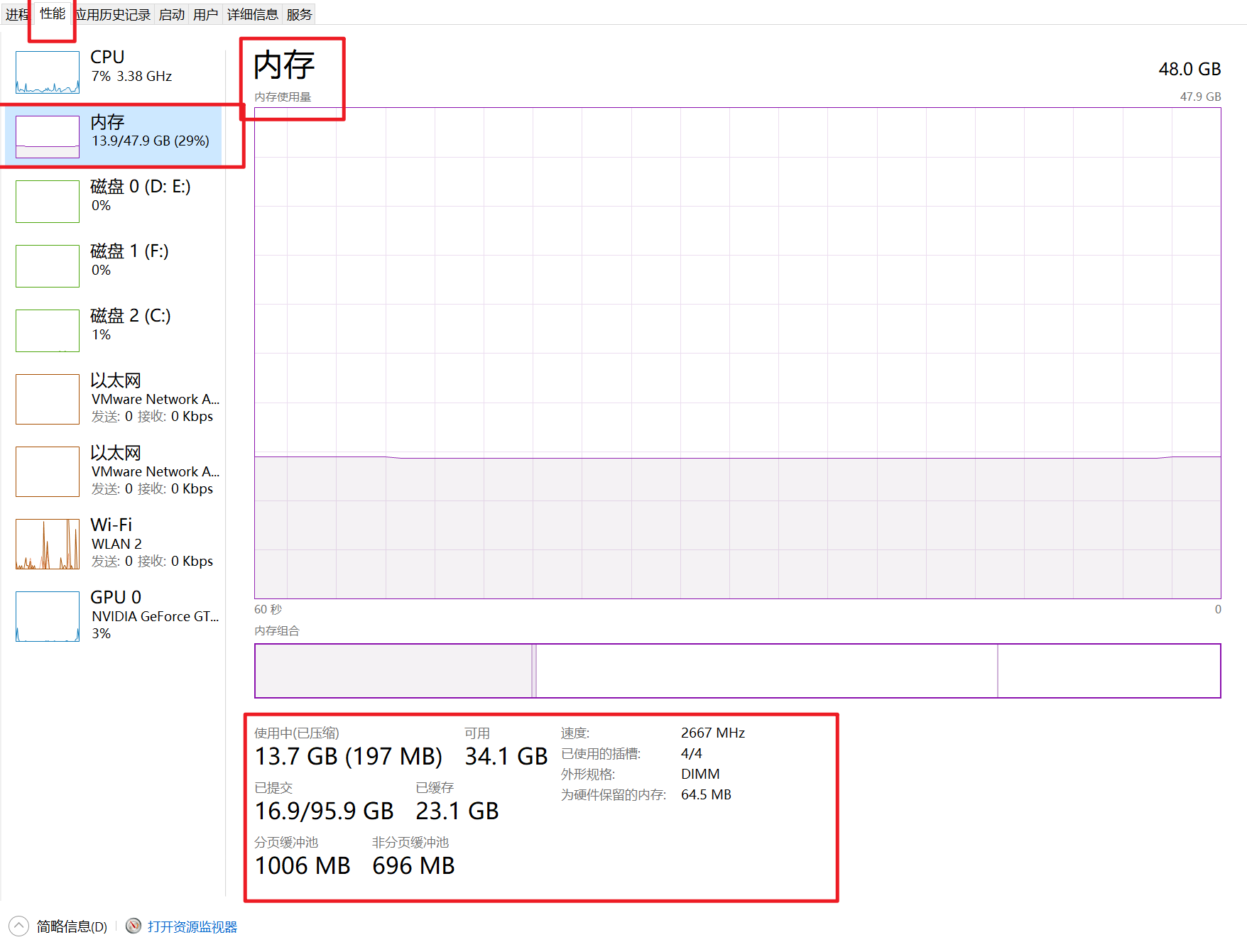Select the 内存 memory thumbnail graph
The height and width of the screenshot is (952, 1247).
48,137
